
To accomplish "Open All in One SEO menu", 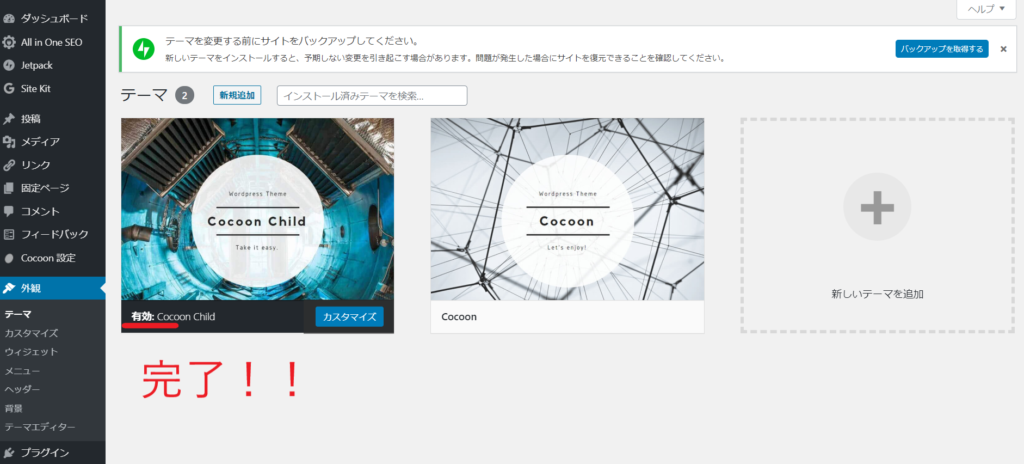I will pyautogui.click(x=53, y=42).
